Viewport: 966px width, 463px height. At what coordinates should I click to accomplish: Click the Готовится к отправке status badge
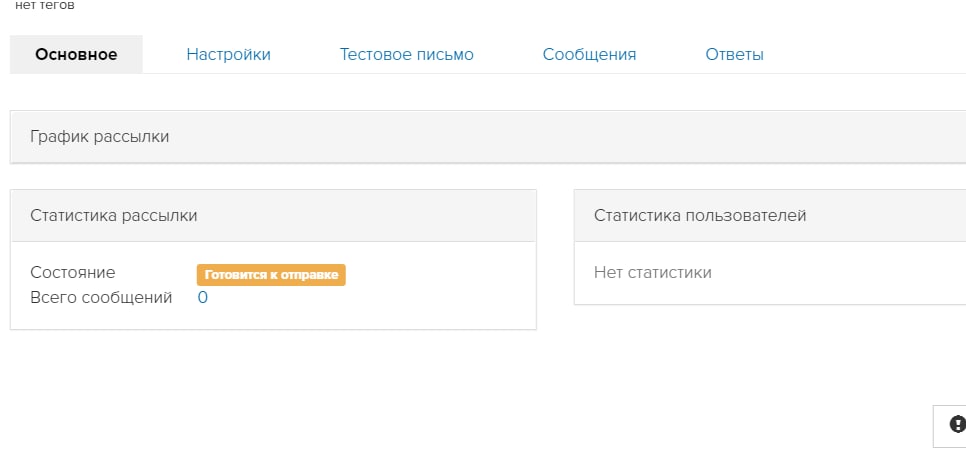point(271,275)
